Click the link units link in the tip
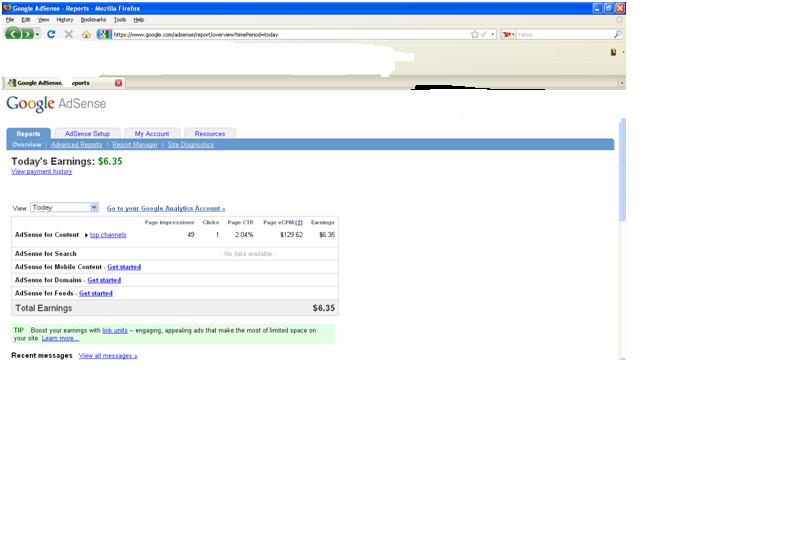 (x=115, y=331)
